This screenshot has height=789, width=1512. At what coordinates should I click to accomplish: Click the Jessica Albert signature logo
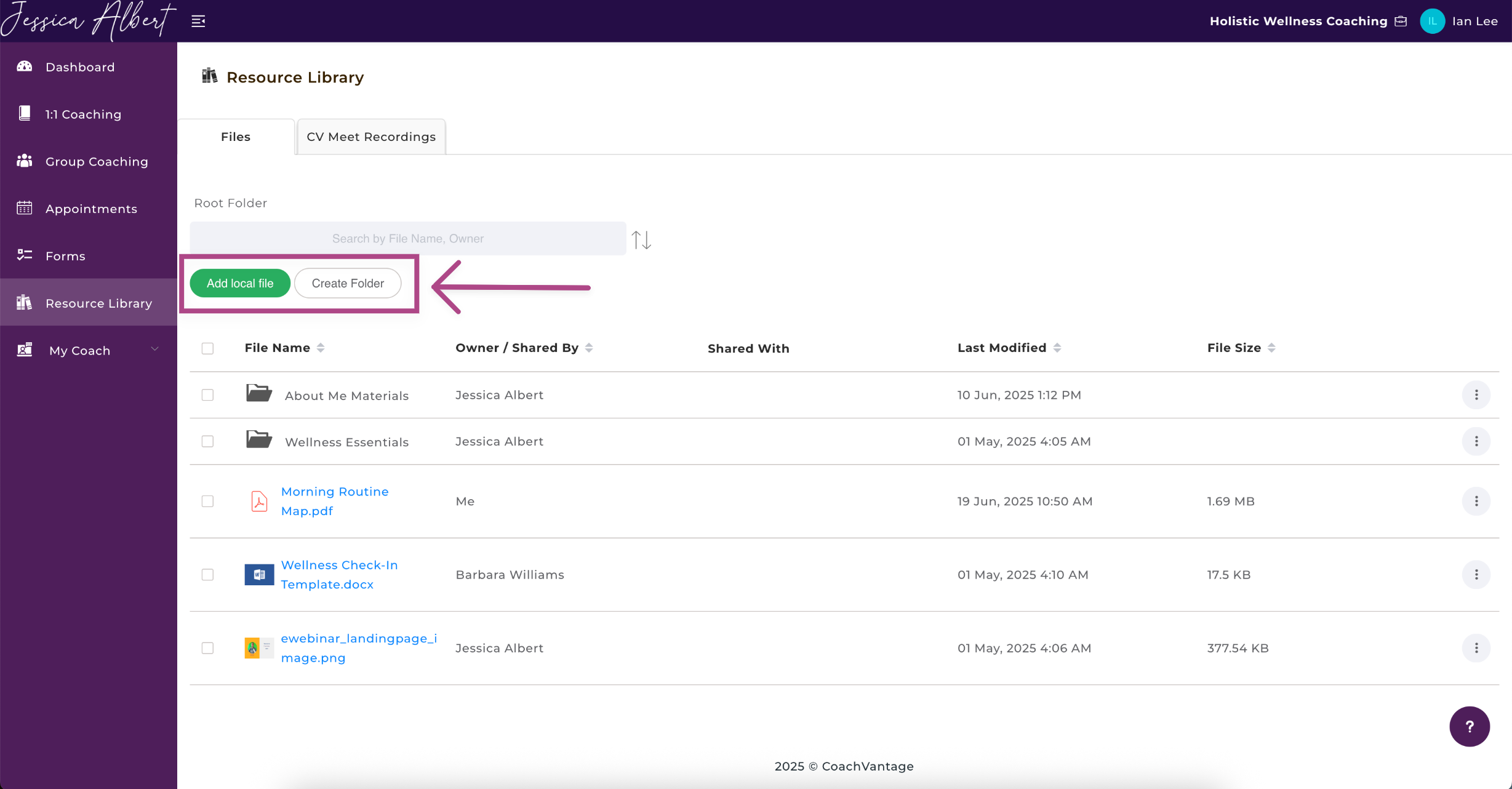pyautogui.click(x=88, y=20)
